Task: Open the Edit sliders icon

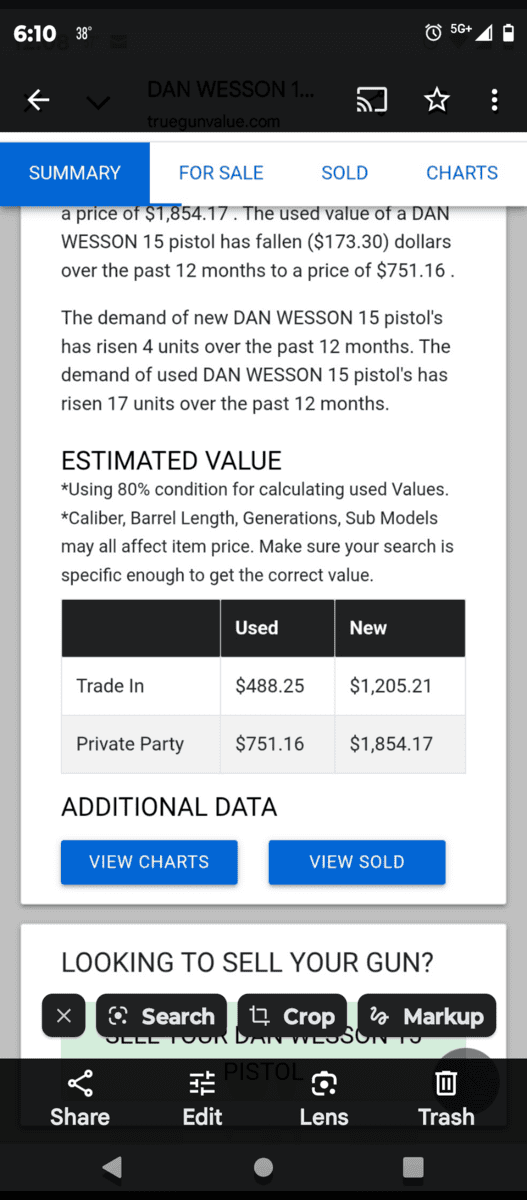Action: (202, 1099)
